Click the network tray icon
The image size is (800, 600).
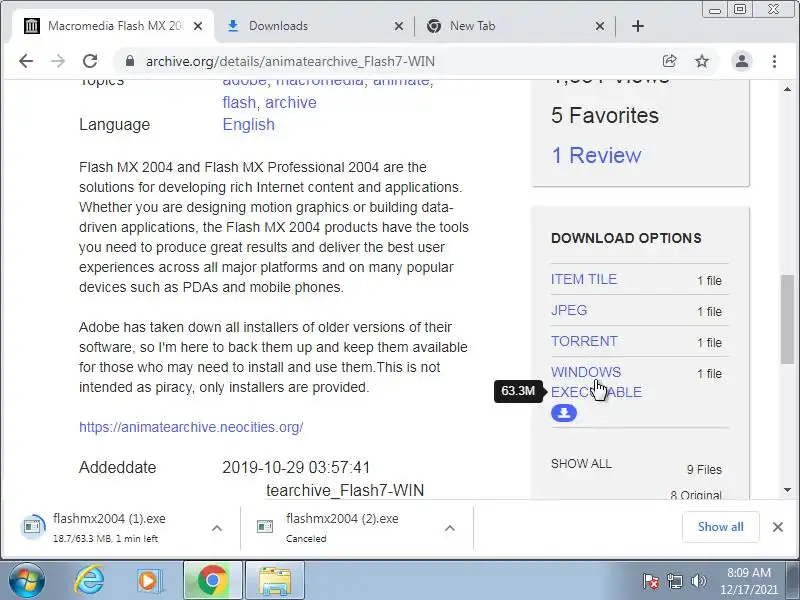point(674,581)
